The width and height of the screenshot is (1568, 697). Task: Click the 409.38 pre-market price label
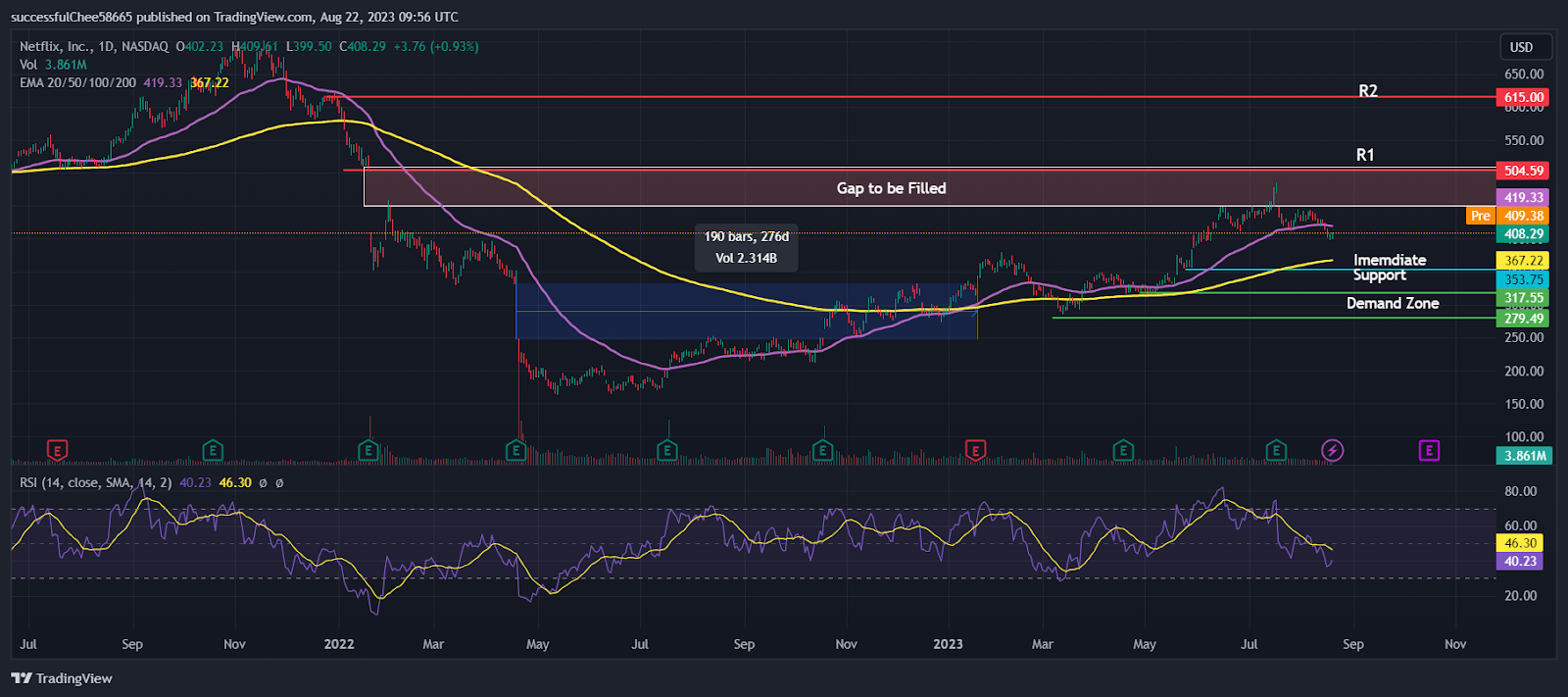[x=1524, y=216]
